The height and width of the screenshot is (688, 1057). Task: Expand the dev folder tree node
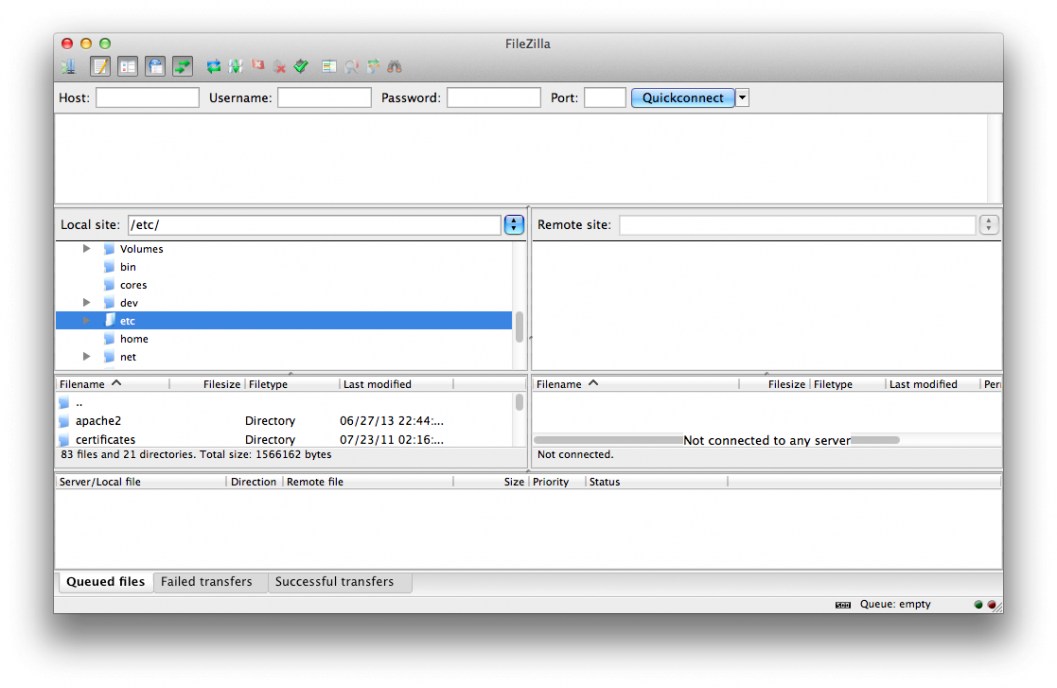pyautogui.click(x=86, y=303)
